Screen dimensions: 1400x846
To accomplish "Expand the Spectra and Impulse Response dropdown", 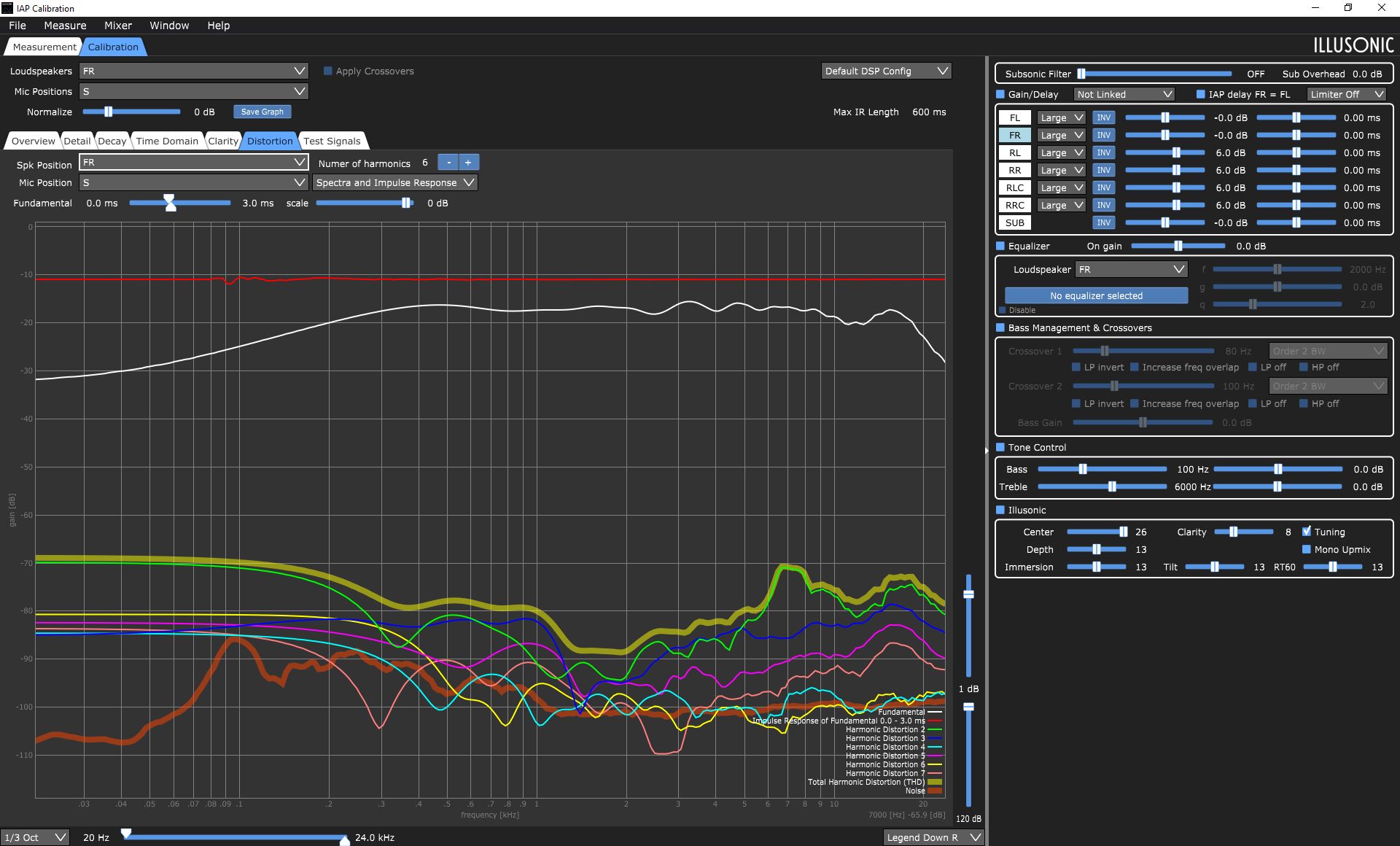I will pyautogui.click(x=394, y=182).
